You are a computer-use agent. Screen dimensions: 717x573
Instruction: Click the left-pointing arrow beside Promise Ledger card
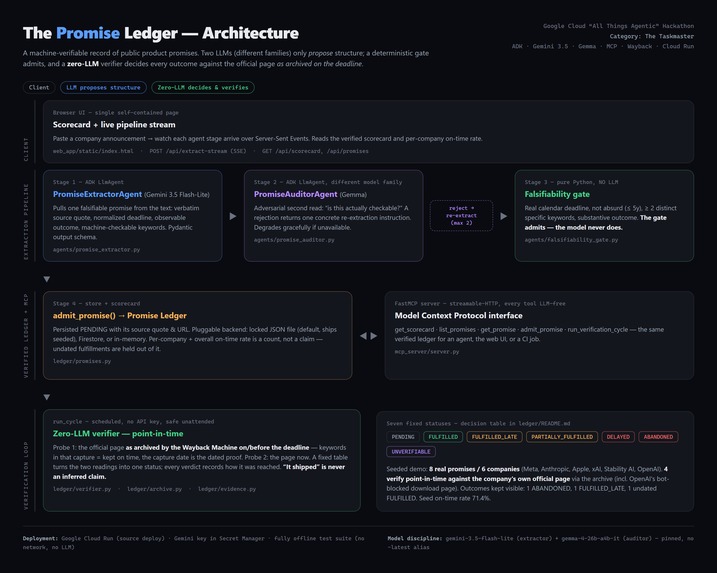(363, 336)
